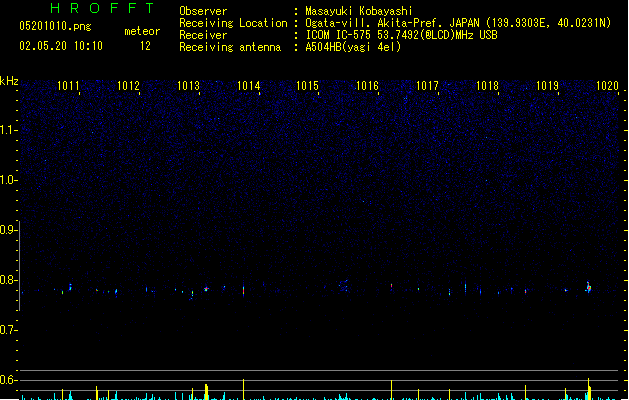Image resolution: width=629 pixels, height=400 pixels.
Task: Click the 1016 time marker
Action: click(367, 86)
